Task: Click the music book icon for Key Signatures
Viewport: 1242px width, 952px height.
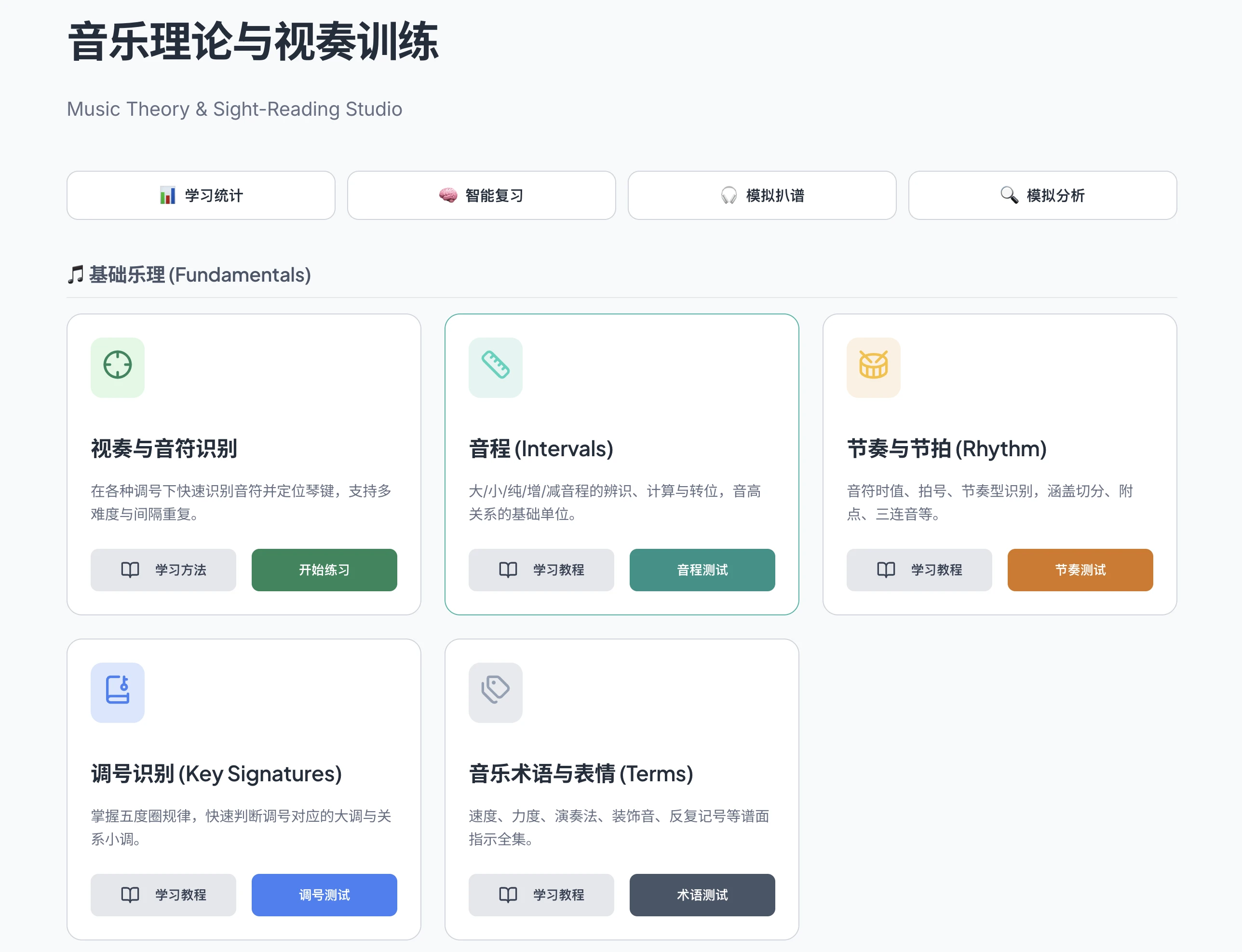Action: 117,690
